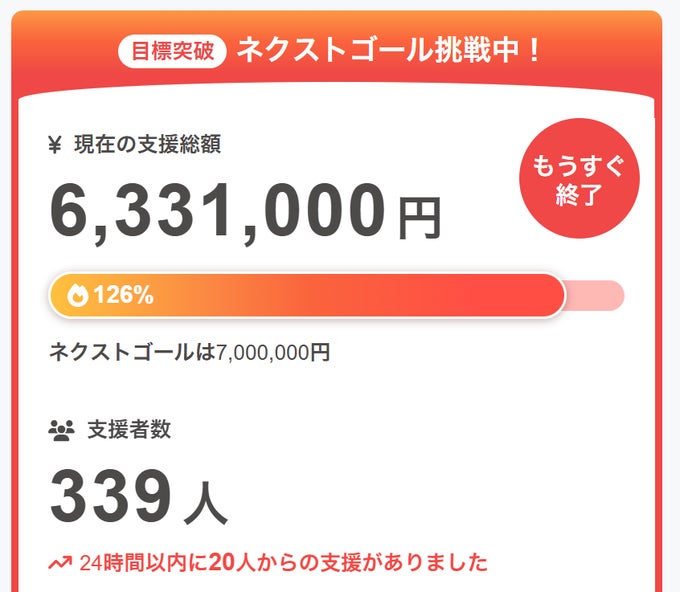Click the 目標突破 white badge
The width and height of the screenshot is (680, 592).
point(173,50)
